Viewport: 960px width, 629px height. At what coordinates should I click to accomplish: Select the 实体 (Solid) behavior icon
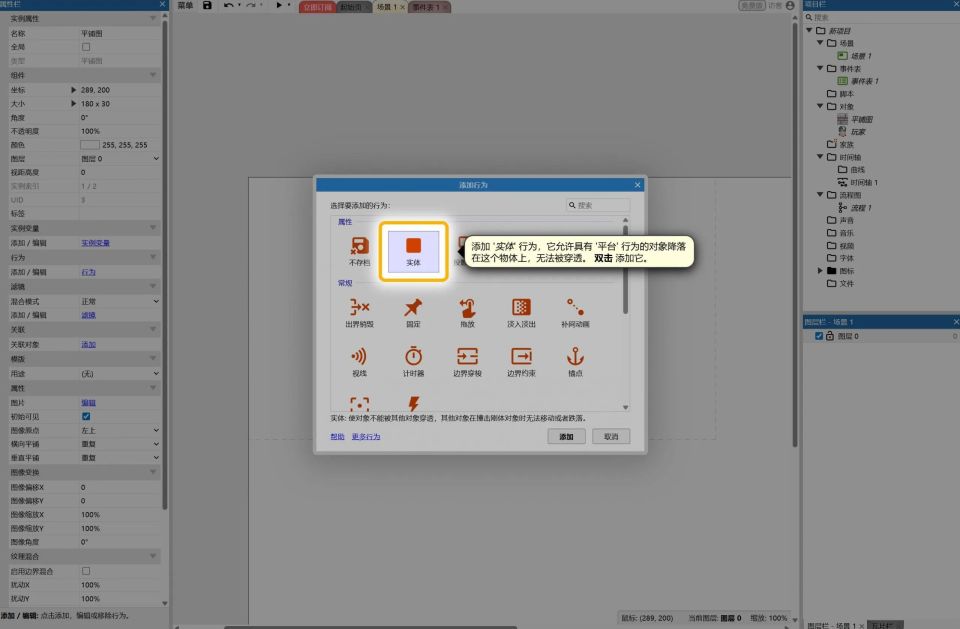pyautogui.click(x=413, y=249)
